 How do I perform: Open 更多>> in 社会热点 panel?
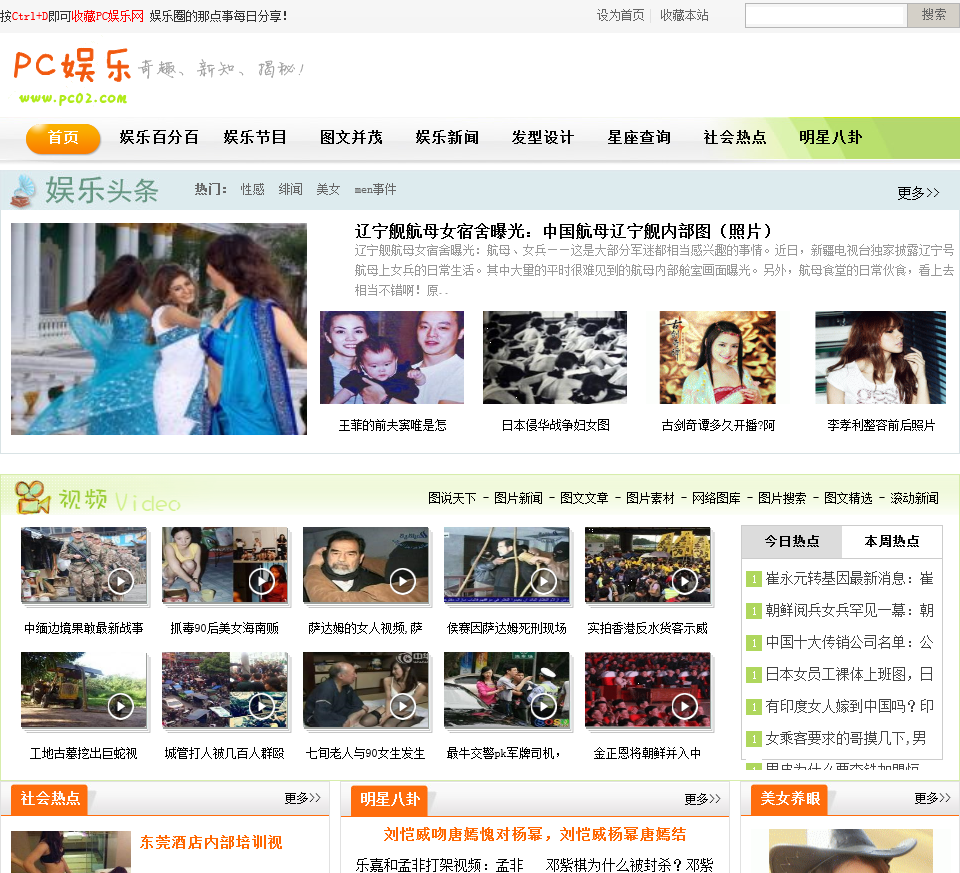pyautogui.click(x=302, y=798)
